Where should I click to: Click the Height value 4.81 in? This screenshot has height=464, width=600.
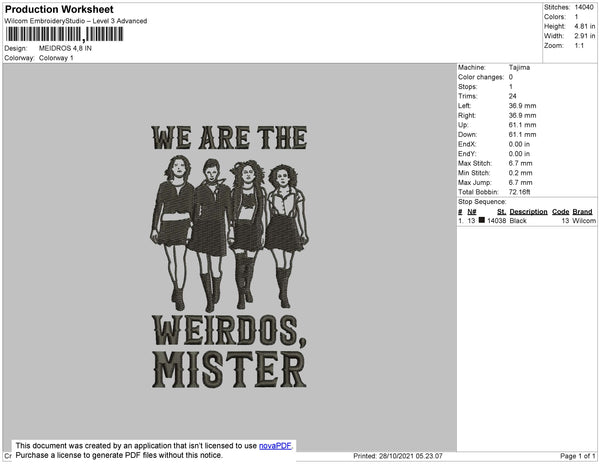click(585, 26)
